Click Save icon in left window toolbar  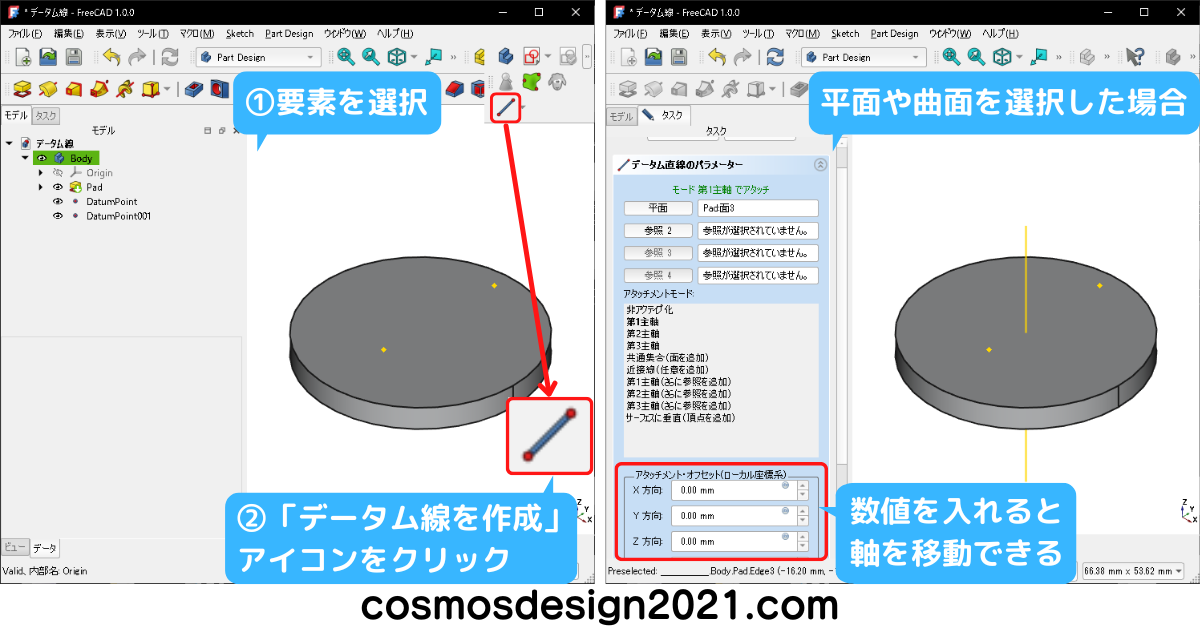pyautogui.click(x=74, y=57)
